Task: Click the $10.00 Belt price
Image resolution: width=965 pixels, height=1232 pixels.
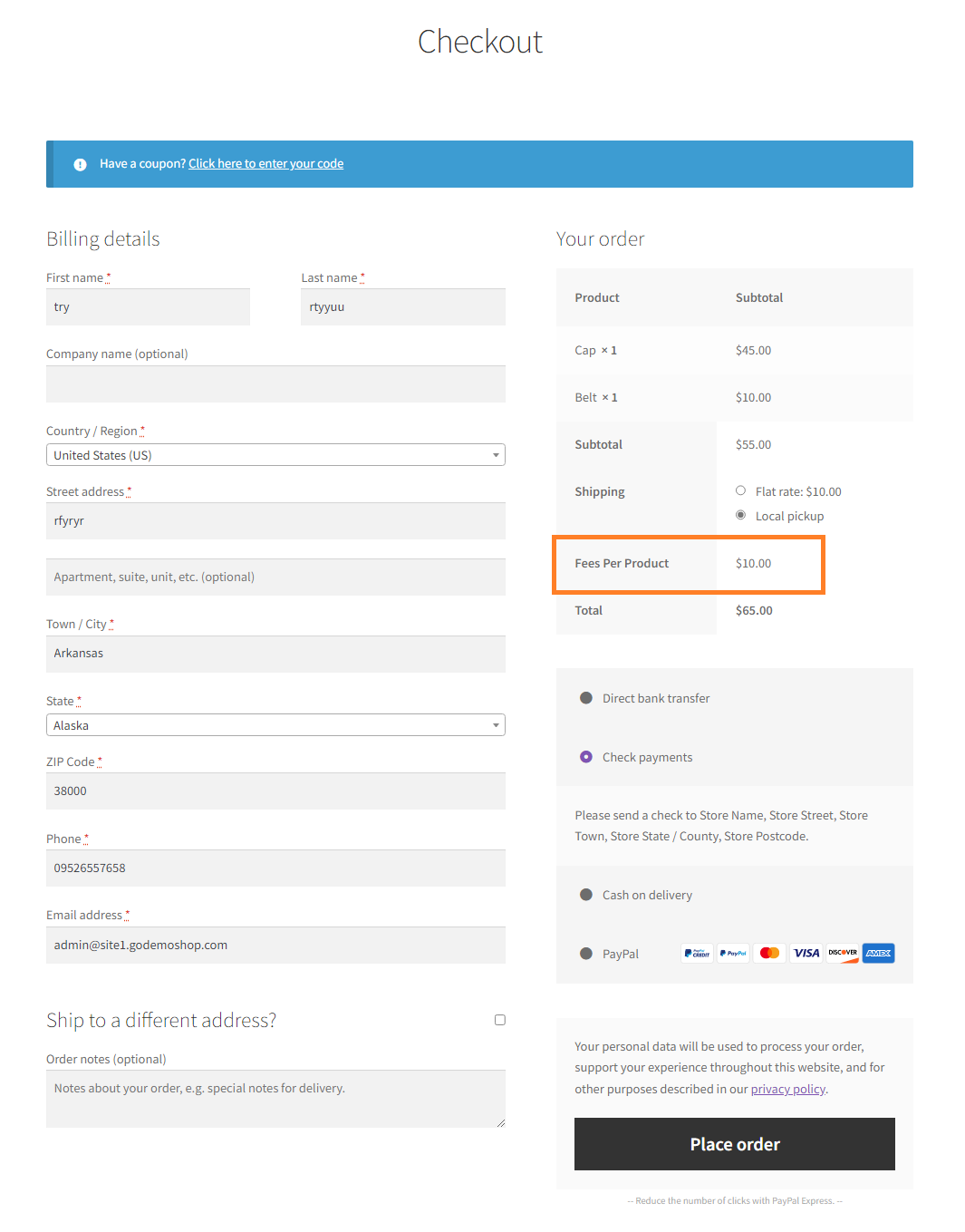Action: point(753,397)
